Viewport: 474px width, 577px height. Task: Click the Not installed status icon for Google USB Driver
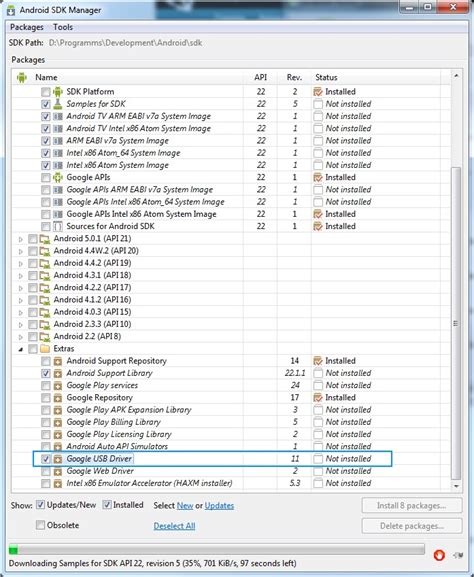(318, 459)
